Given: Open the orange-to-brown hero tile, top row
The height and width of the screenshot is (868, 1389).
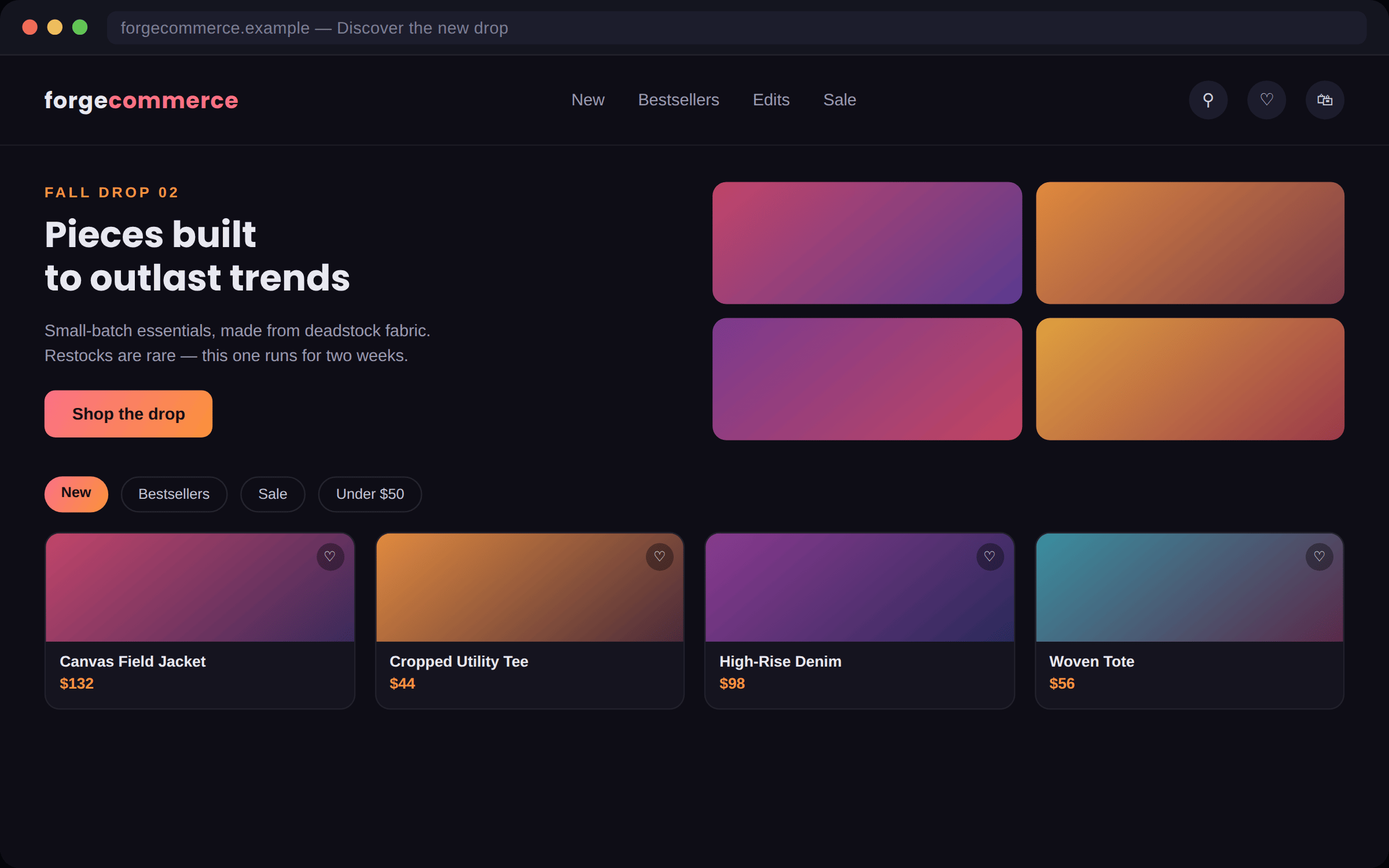Looking at the screenshot, I should click(x=1190, y=243).
